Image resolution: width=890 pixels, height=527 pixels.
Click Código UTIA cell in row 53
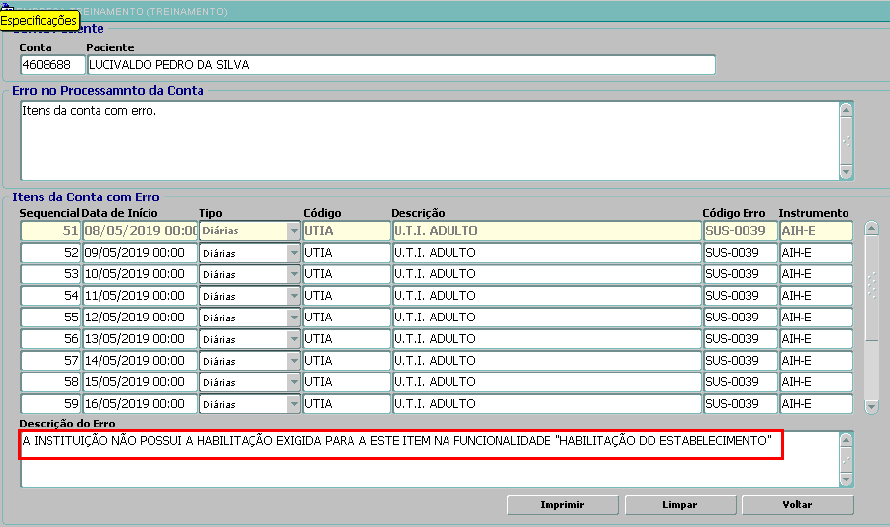click(x=346, y=274)
